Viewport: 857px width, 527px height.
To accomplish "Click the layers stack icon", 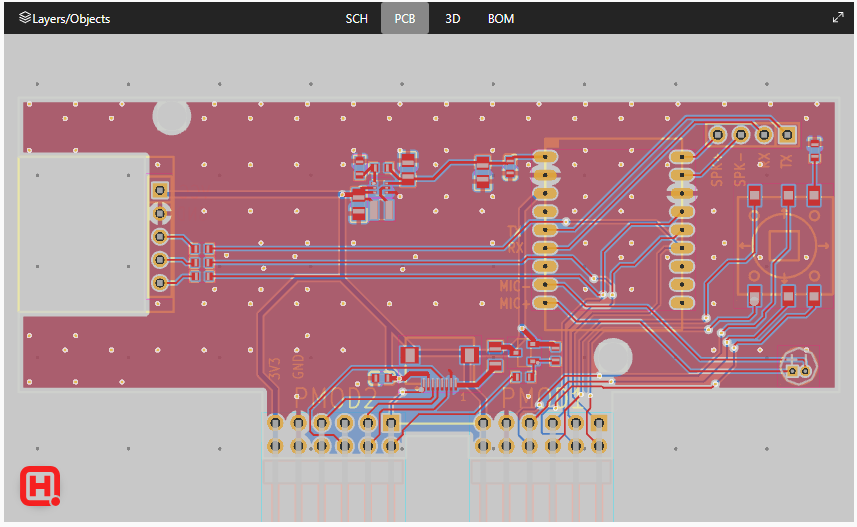I will tap(25, 18).
